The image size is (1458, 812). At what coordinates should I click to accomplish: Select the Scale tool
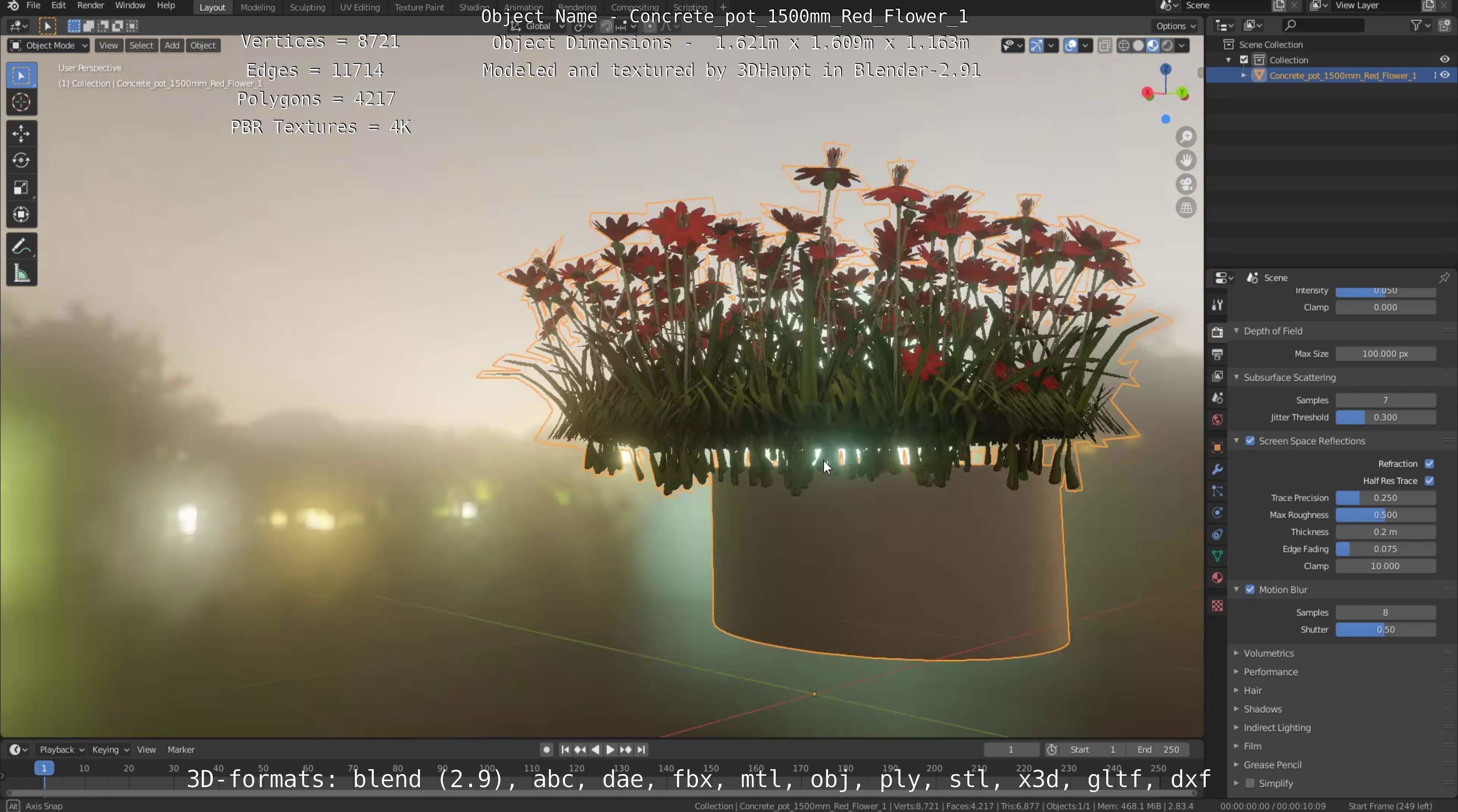pyautogui.click(x=22, y=187)
